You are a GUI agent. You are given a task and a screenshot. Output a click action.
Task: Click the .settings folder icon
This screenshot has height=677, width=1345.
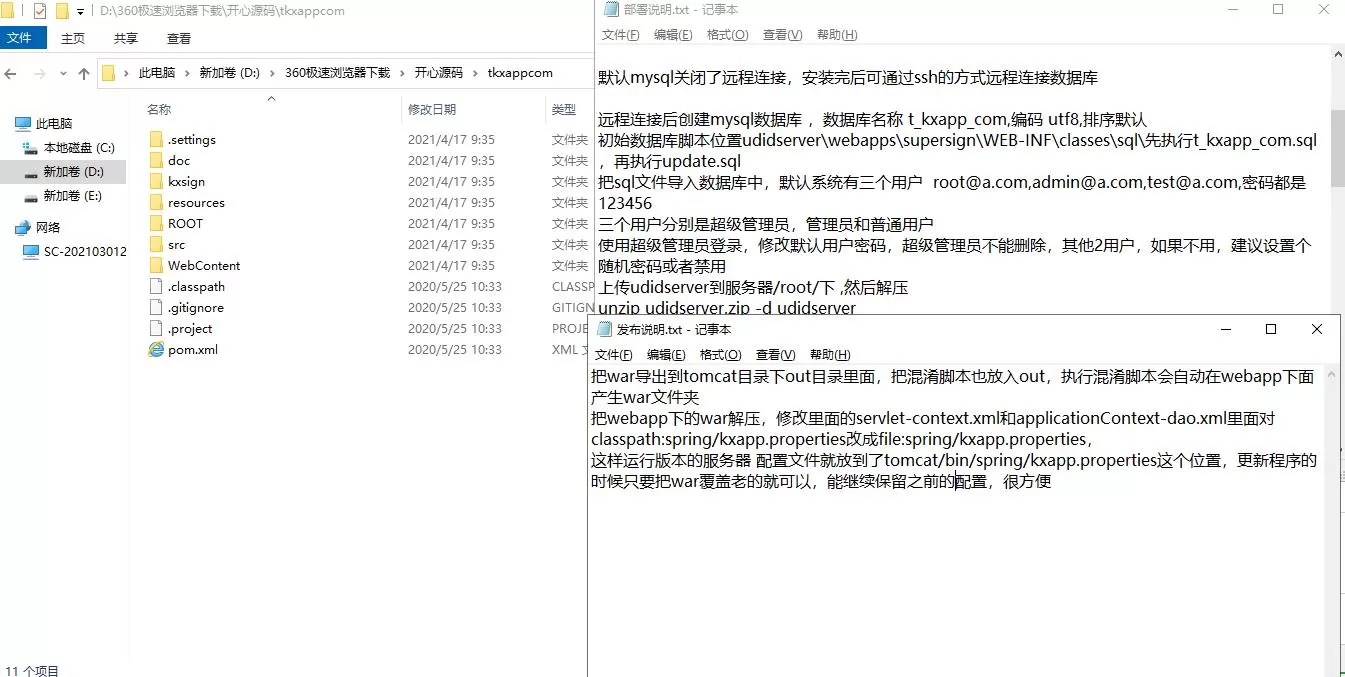155,139
